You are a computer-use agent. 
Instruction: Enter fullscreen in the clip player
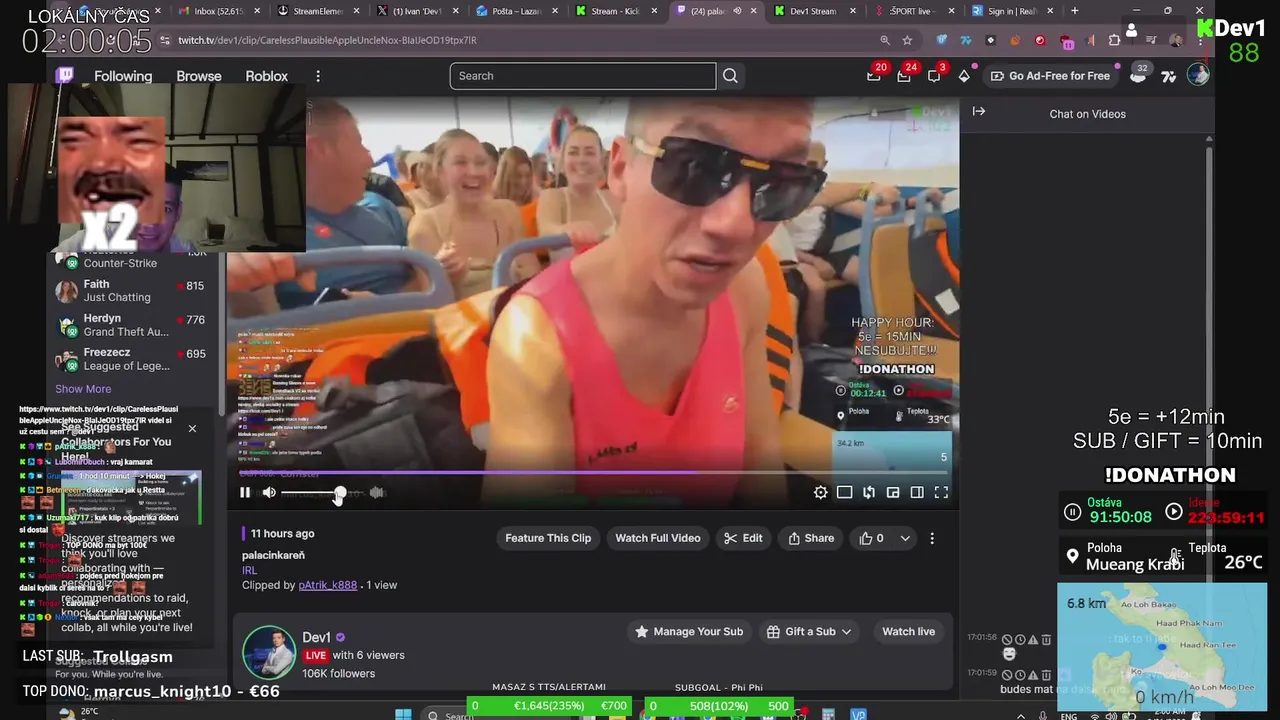pyautogui.click(x=941, y=492)
